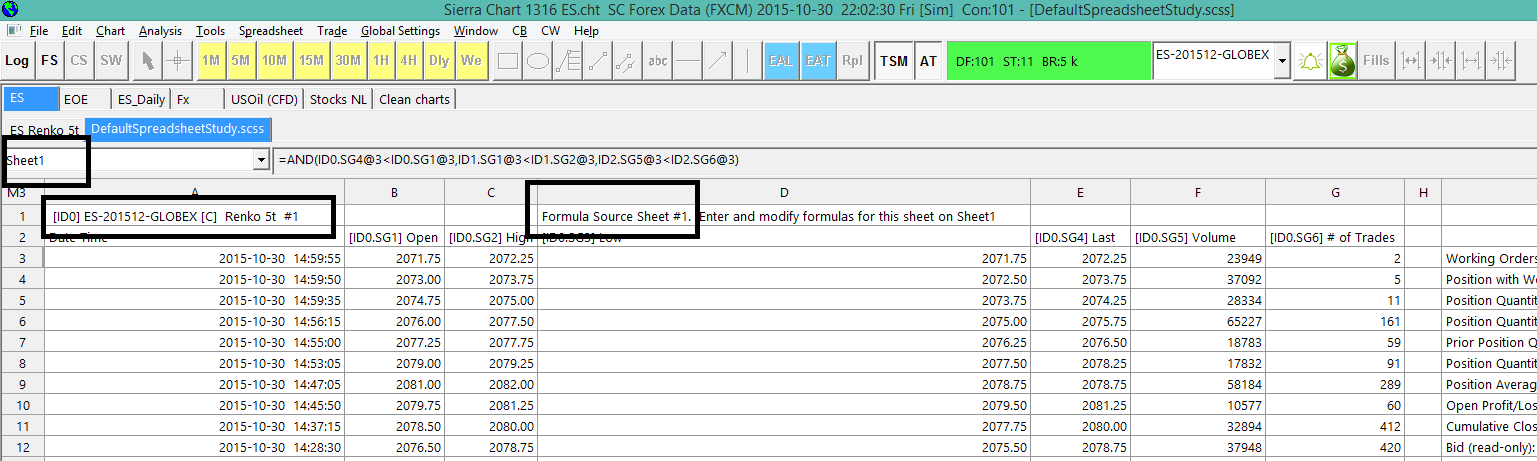Click the green DF:101 status bar
The width and height of the screenshot is (1537, 461).
[x=1045, y=61]
